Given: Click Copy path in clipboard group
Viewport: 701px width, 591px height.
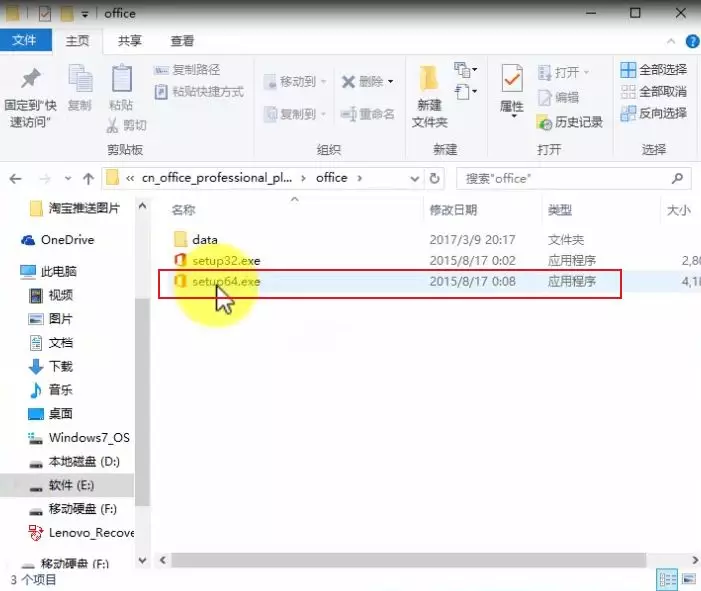Looking at the screenshot, I should coord(187,70).
